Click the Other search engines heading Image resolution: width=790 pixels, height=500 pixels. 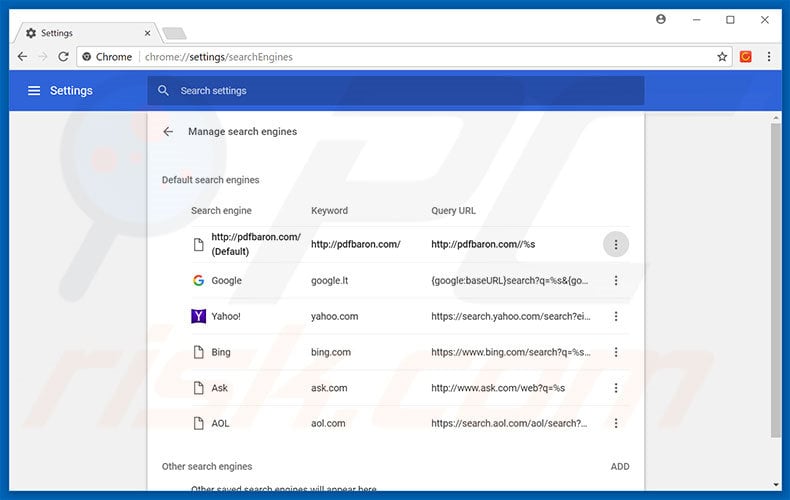point(207,467)
